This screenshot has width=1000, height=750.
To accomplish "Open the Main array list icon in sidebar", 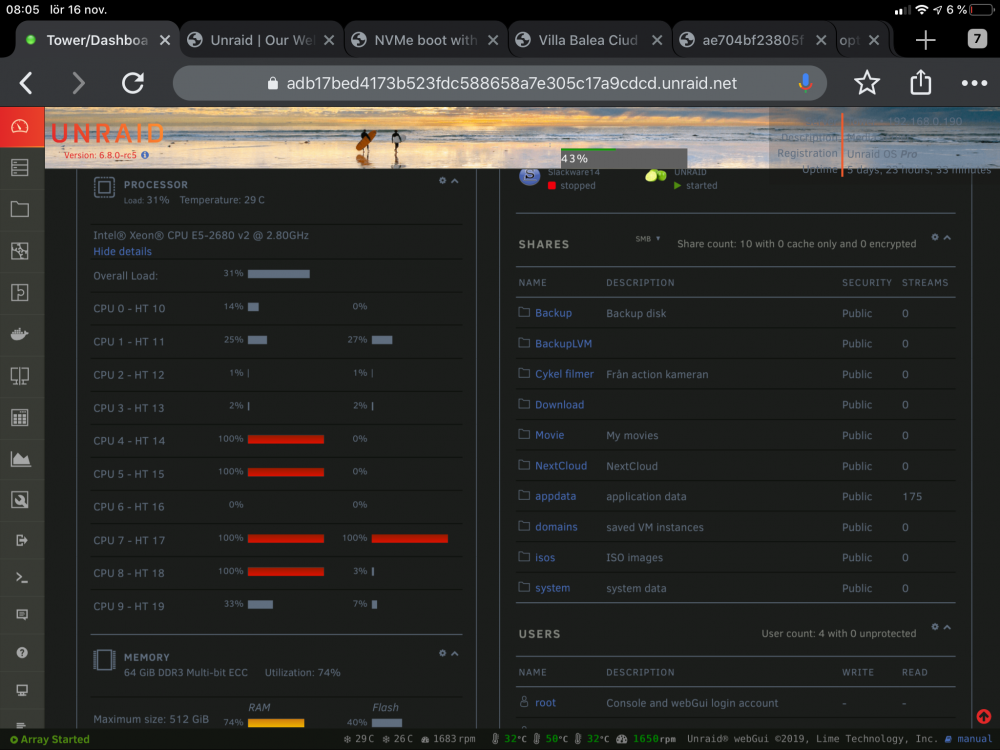I will (x=20, y=168).
